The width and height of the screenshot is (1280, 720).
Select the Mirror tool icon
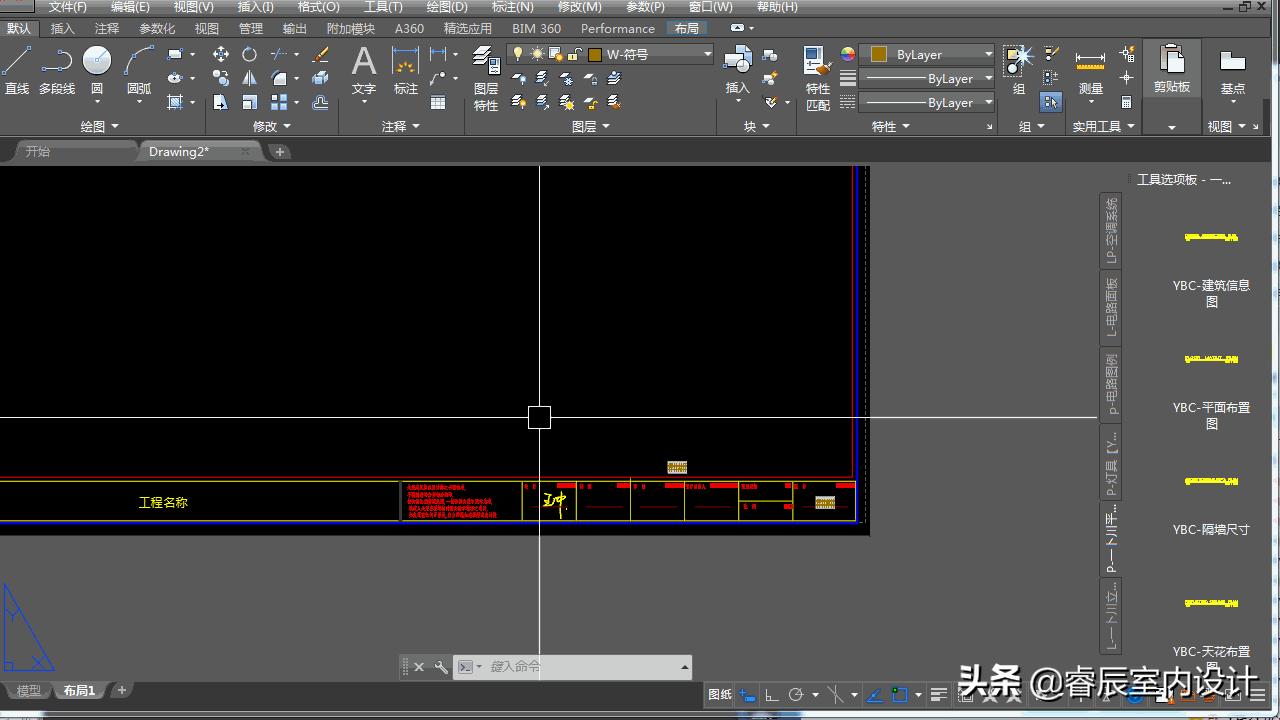249,78
